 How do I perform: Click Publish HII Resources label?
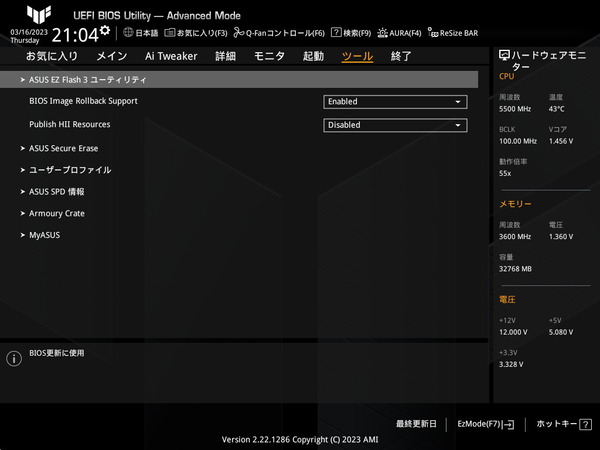(70, 124)
